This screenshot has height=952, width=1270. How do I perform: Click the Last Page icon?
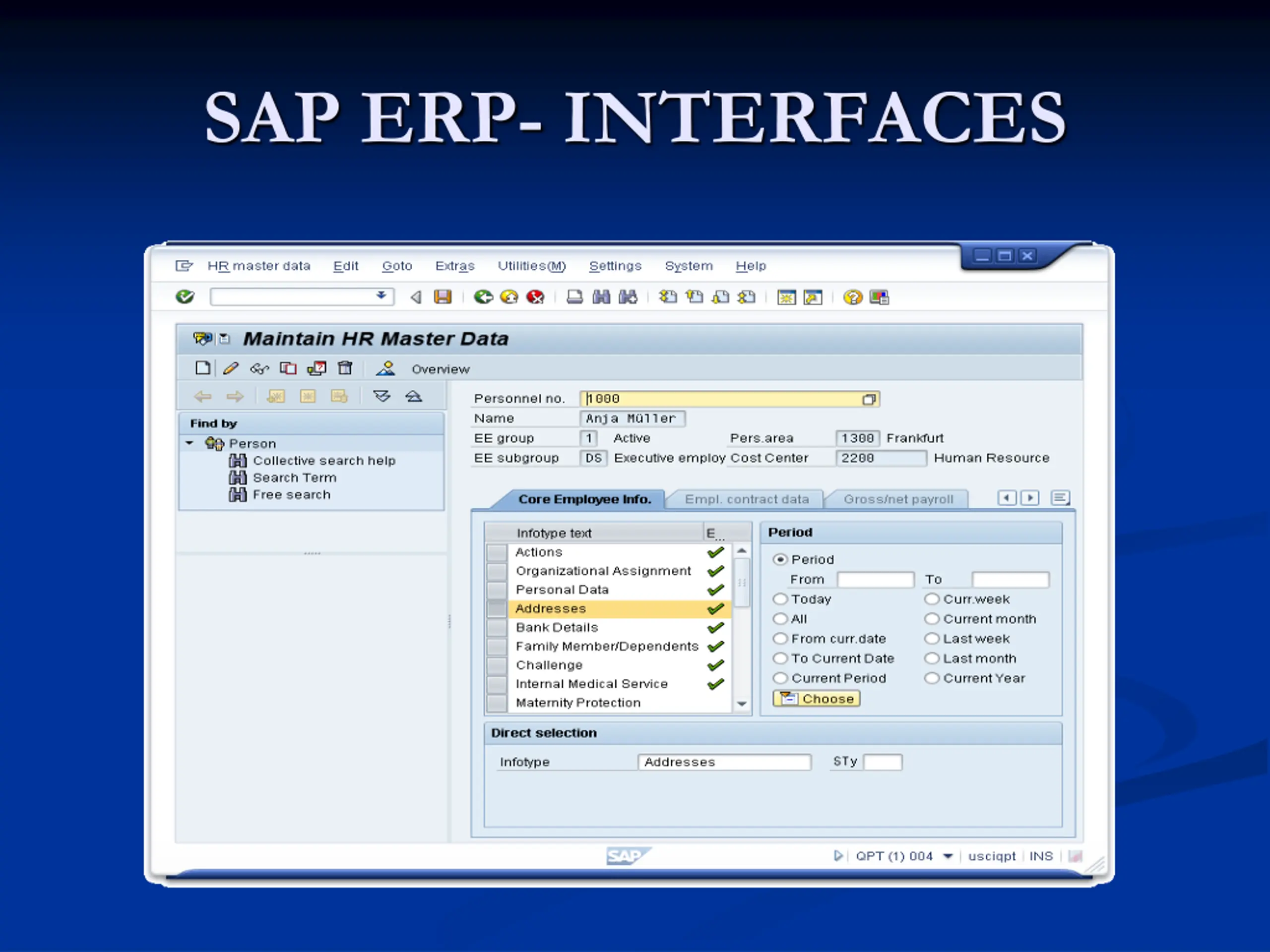(747, 297)
